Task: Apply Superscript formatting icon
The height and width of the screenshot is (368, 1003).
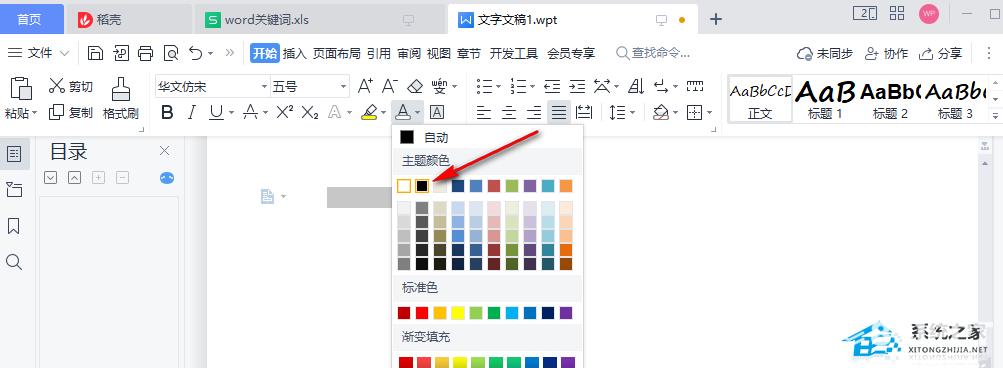Action: point(285,113)
